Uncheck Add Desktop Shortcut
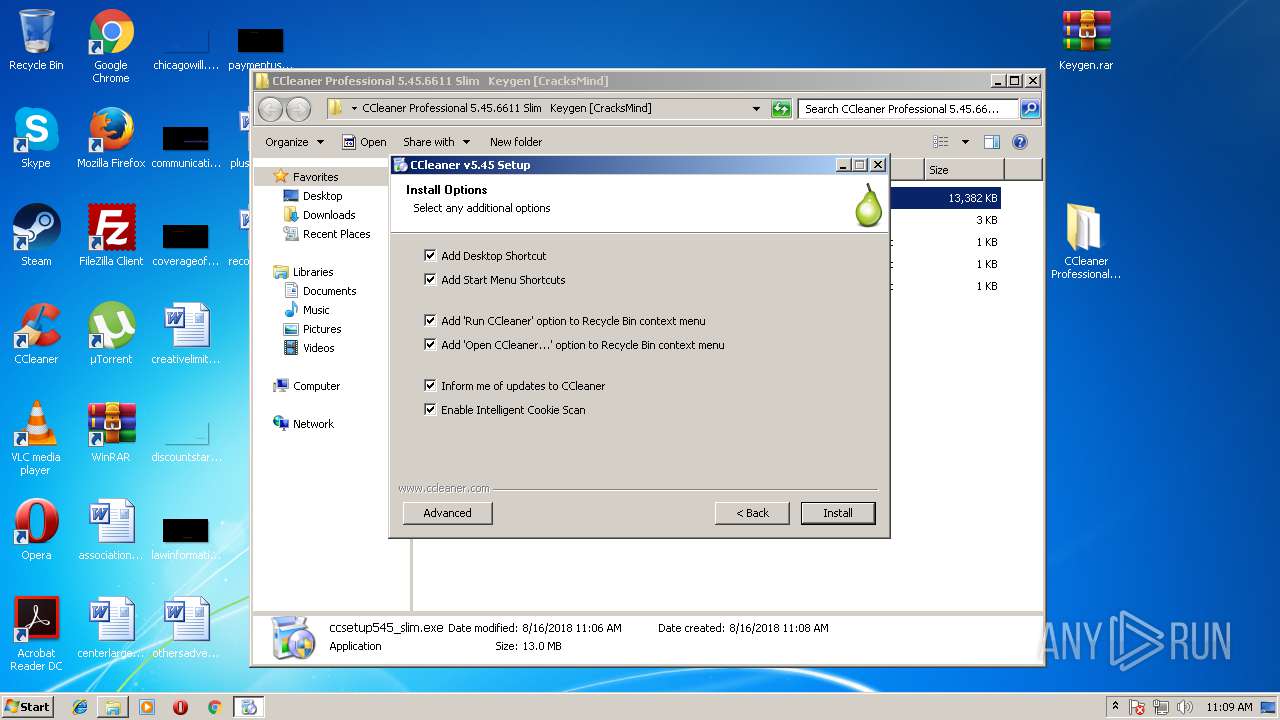 [430, 256]
